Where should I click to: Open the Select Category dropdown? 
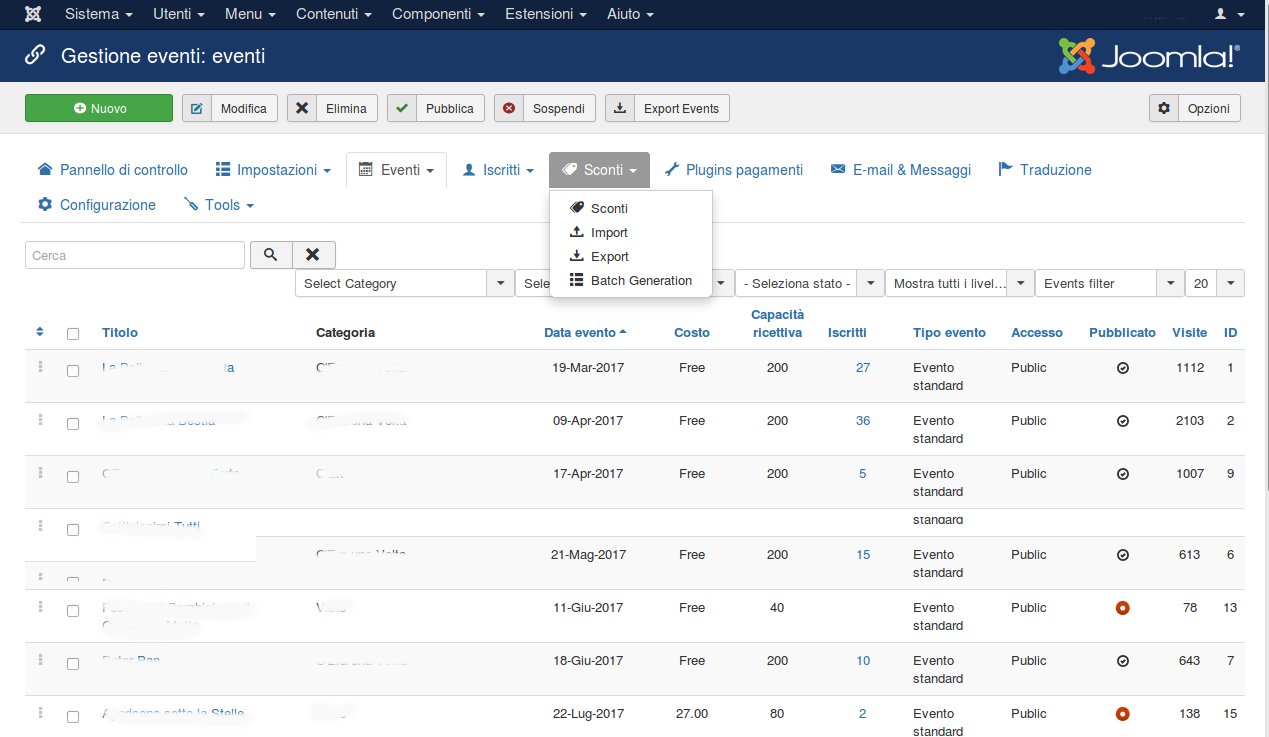404,284
